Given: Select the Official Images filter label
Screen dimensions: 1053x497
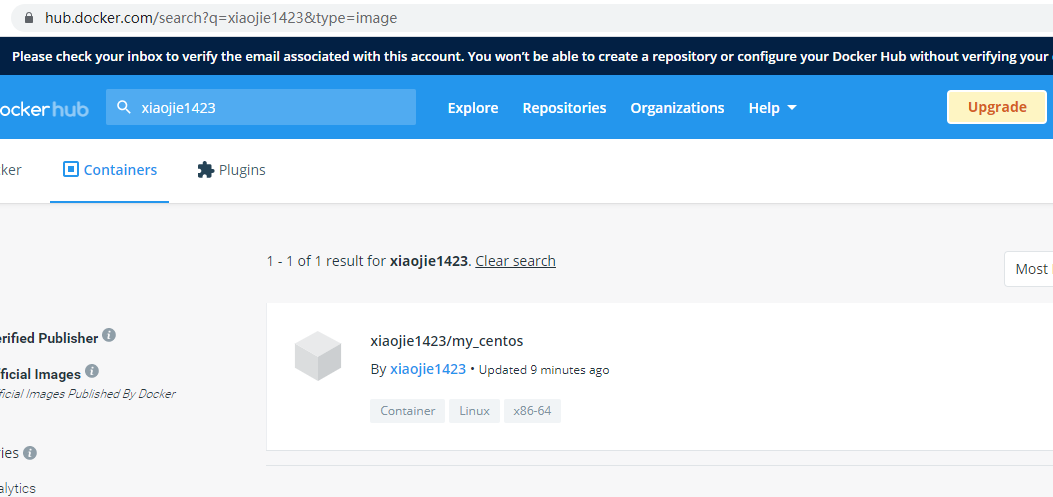Looking at the screenshot, I should coord(40,374).
